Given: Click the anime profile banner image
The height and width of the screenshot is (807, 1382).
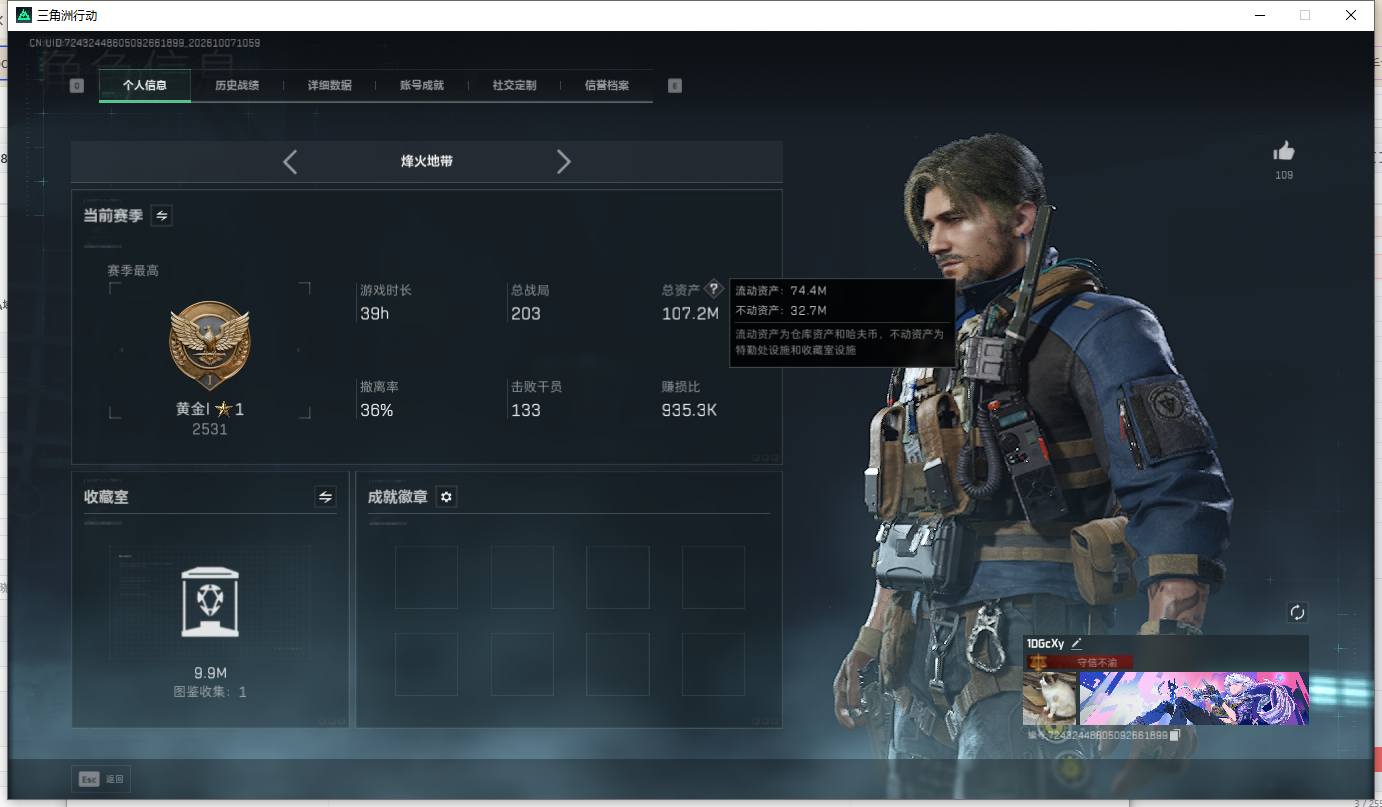Looking at the screenshot, I should pos(1194,698).
